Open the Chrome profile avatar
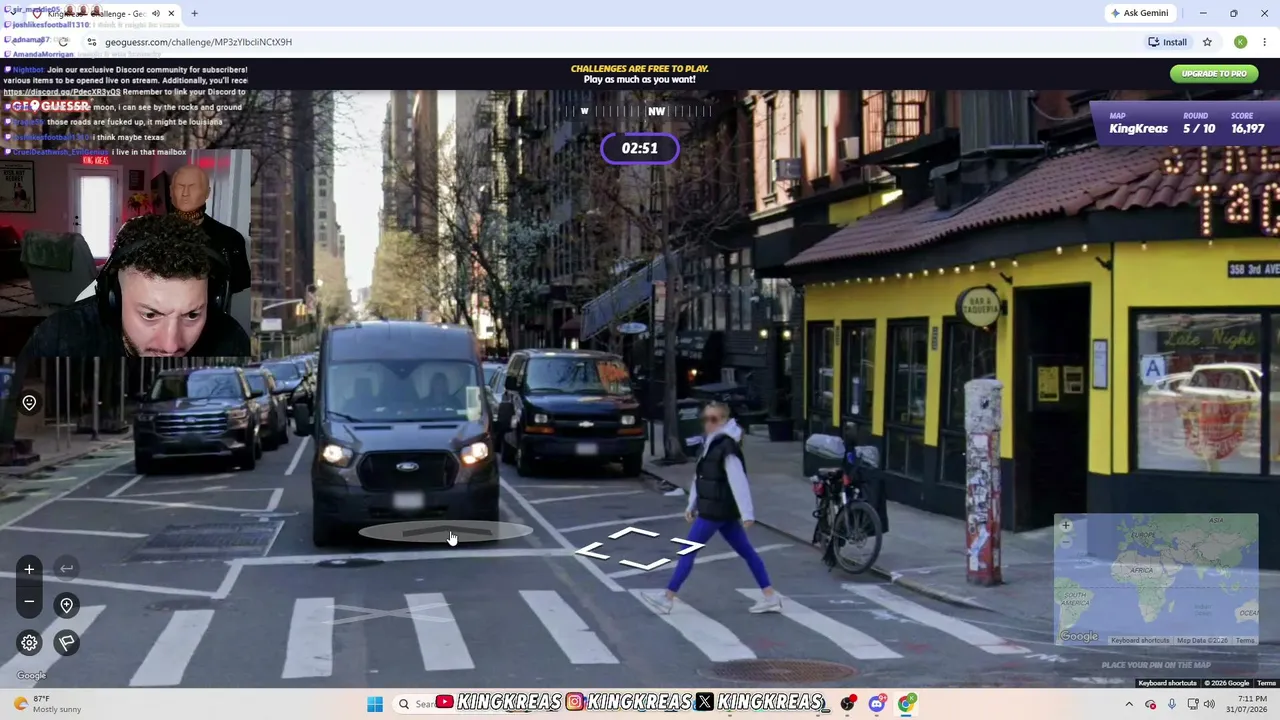 point(1240,42)
